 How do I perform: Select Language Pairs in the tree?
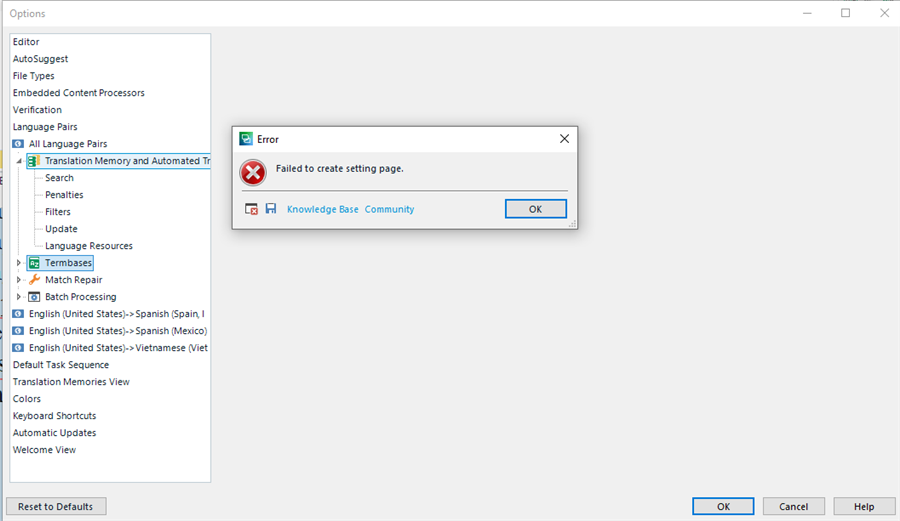pyautogui.click(x=45, y=127)
